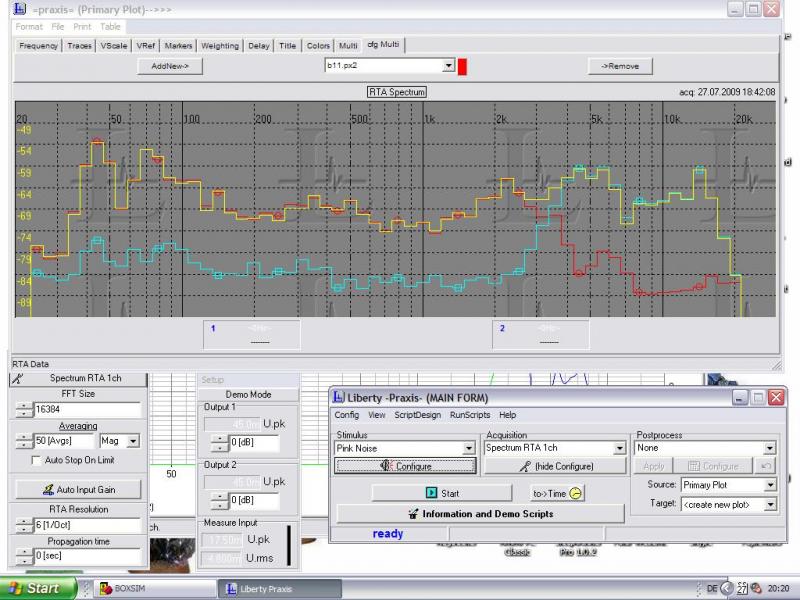The width and height of the screenshot is (800, 600).
Task: Click the Stimulus Configure speaker button
Action: click(x=405, y=466)
